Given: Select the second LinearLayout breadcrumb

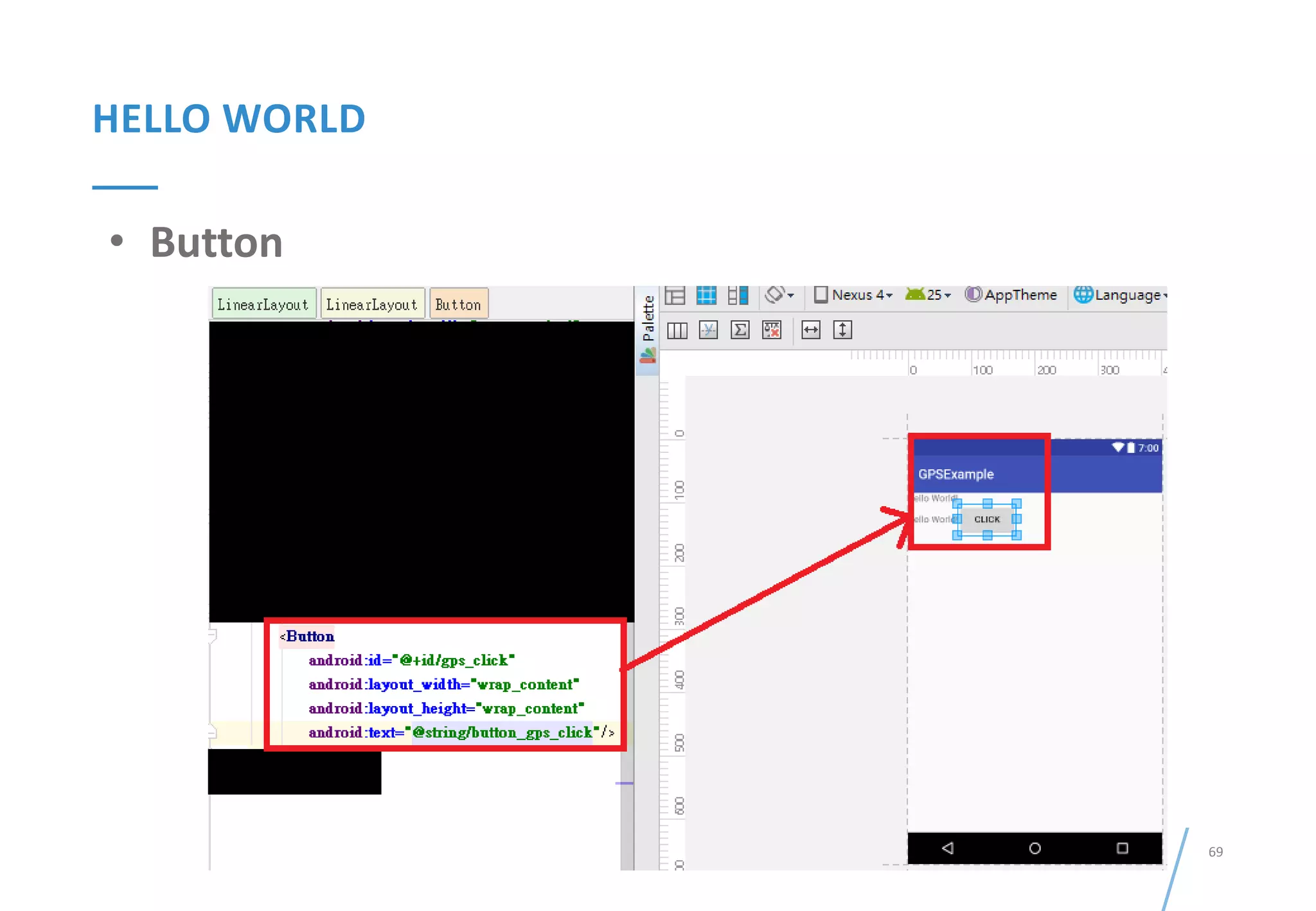Looking at the screenshot, I should tap(372, 305).
